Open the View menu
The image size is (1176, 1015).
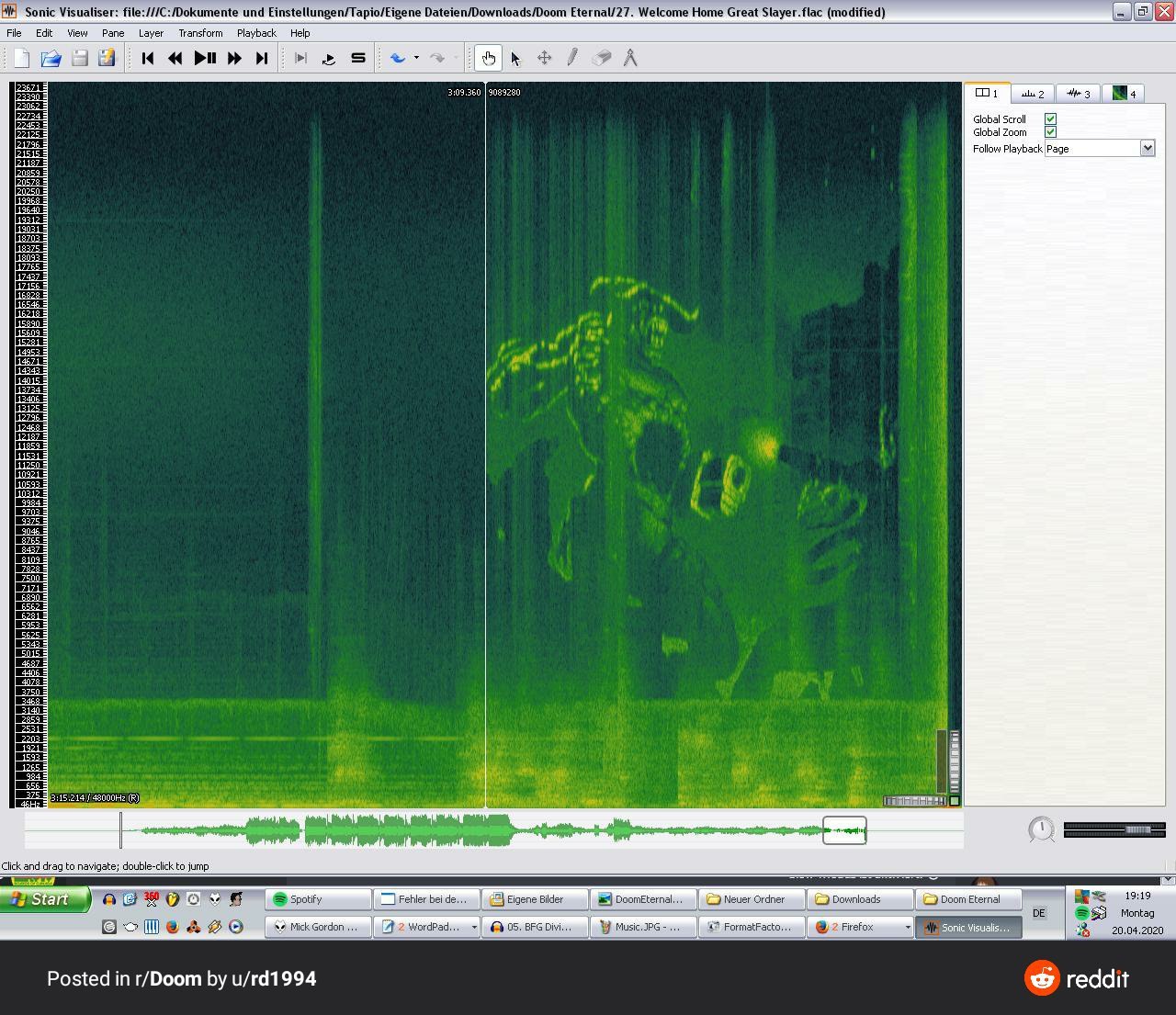77,33
